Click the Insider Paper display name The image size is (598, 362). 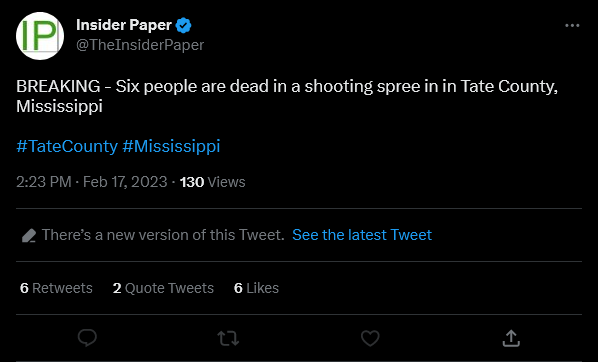pyautogui.click(x=124, y=25)
